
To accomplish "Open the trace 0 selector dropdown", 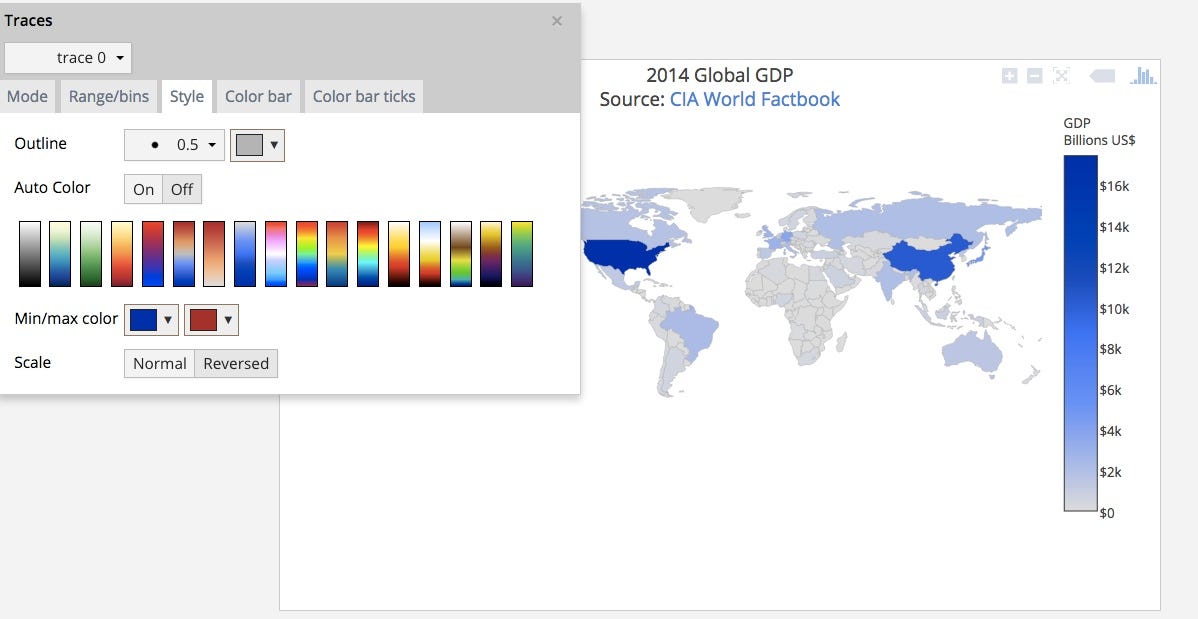I will click(68, 58).
